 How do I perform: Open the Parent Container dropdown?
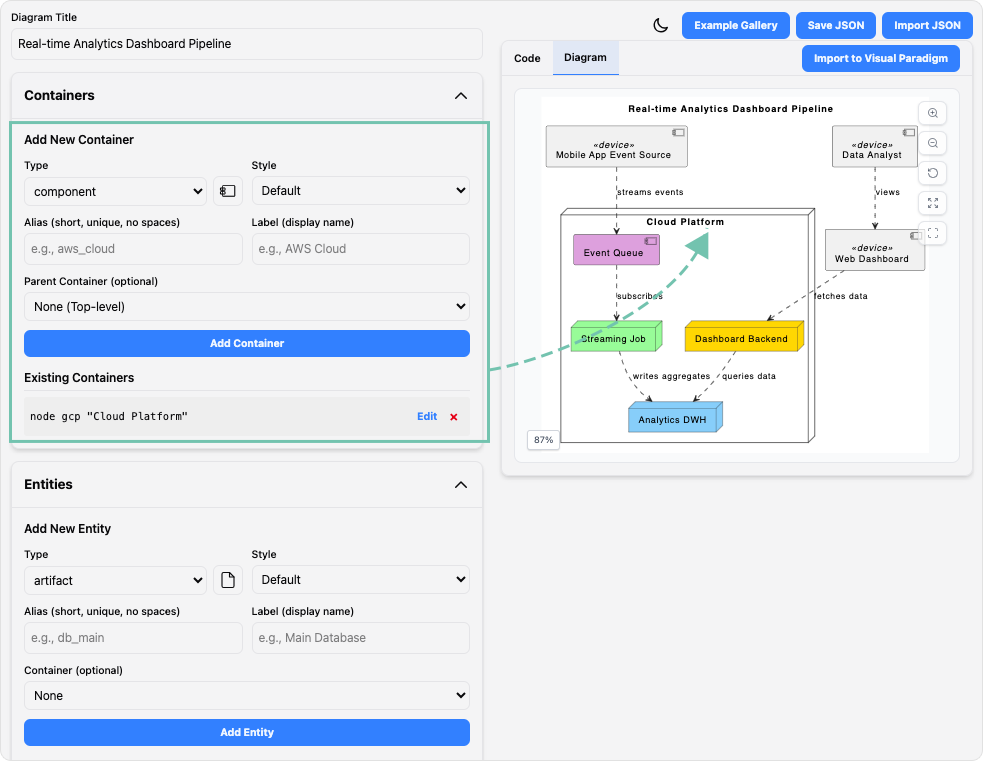point(247,307)
